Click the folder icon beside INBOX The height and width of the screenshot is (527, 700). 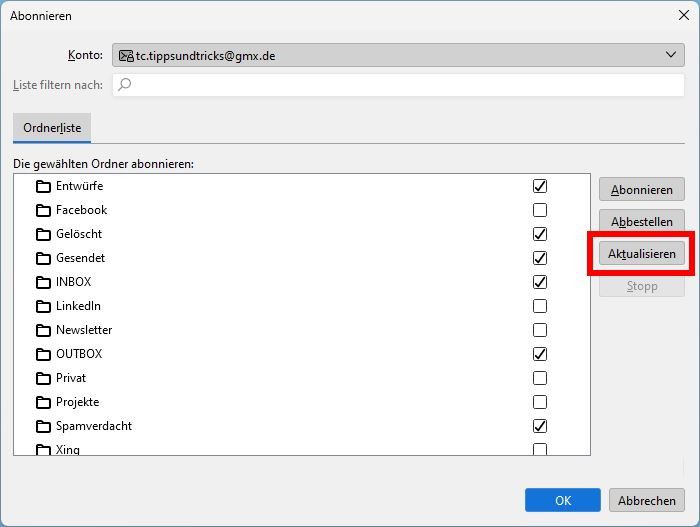[43, 282]
